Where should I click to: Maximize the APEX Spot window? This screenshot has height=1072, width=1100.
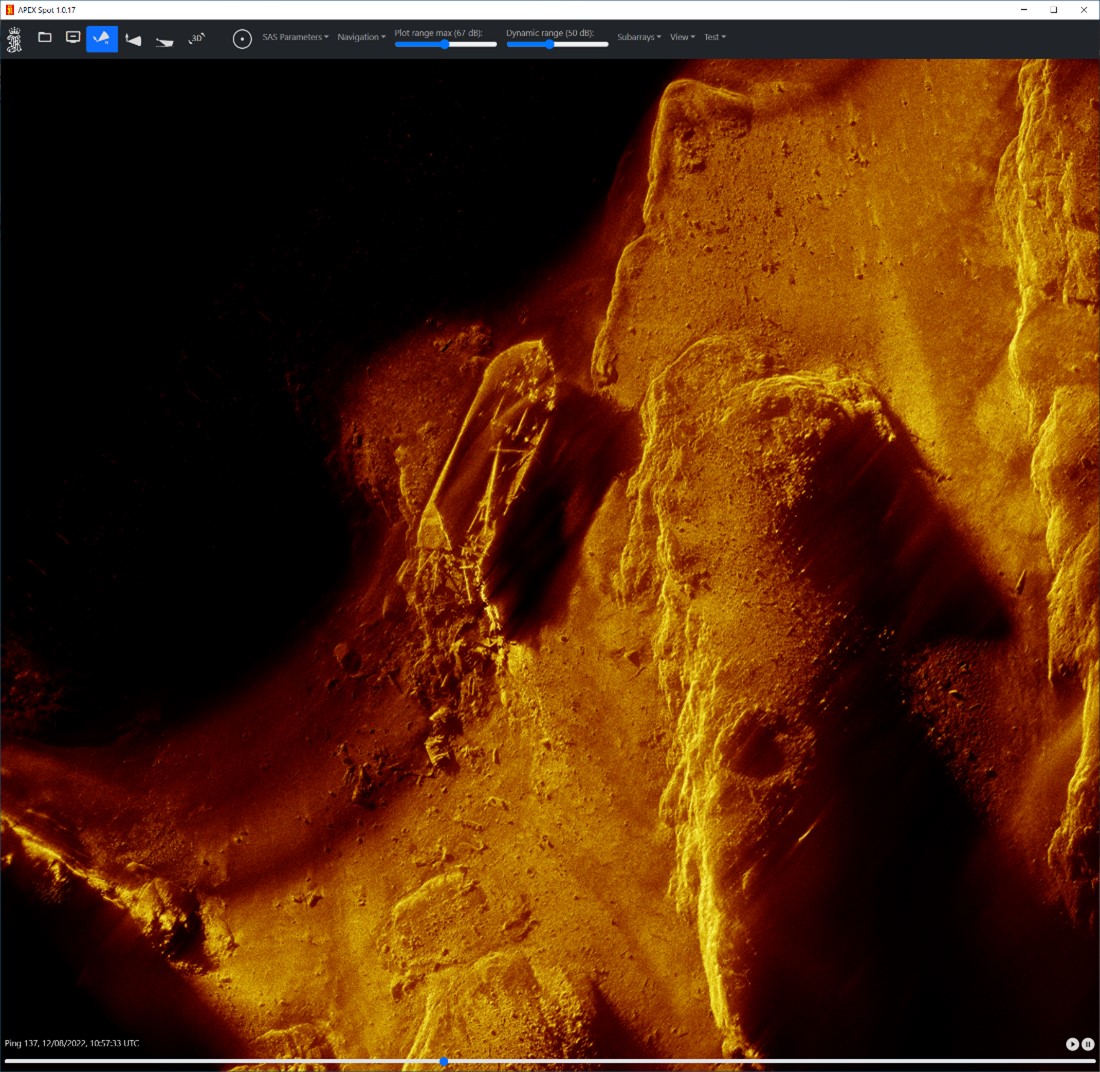coord(1053,9)
